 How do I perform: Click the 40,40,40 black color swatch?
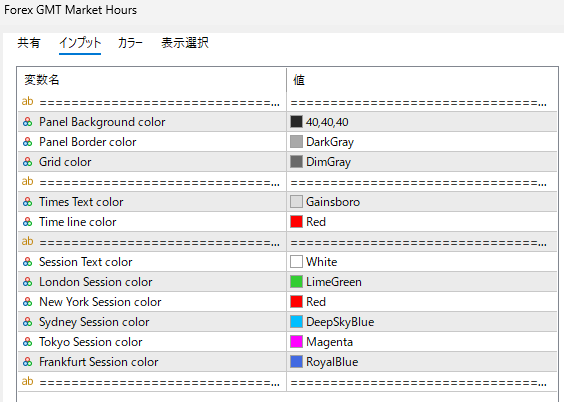296,122
